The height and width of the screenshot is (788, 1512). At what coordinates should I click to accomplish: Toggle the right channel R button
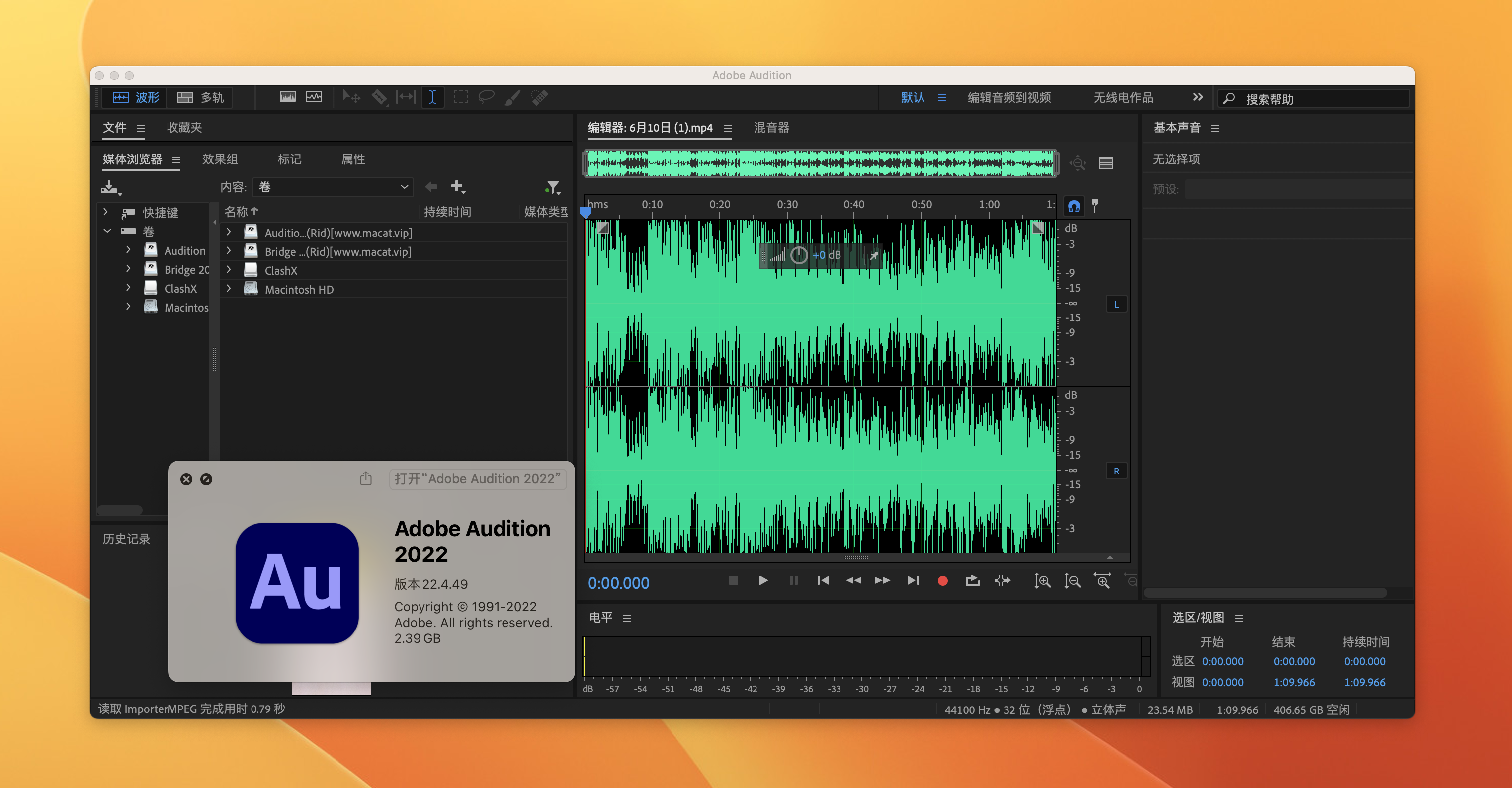click(1116, 471)
